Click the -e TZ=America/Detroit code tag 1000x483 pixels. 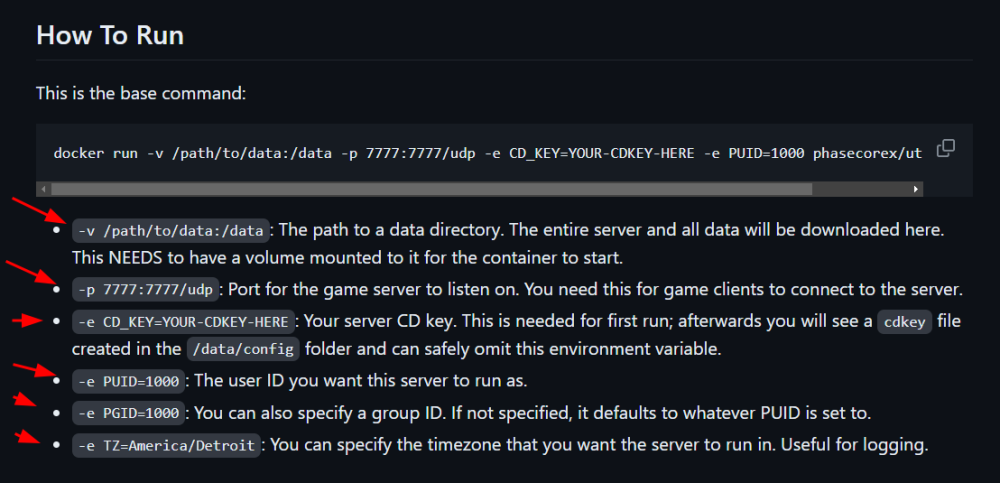[x=166, y=445]
